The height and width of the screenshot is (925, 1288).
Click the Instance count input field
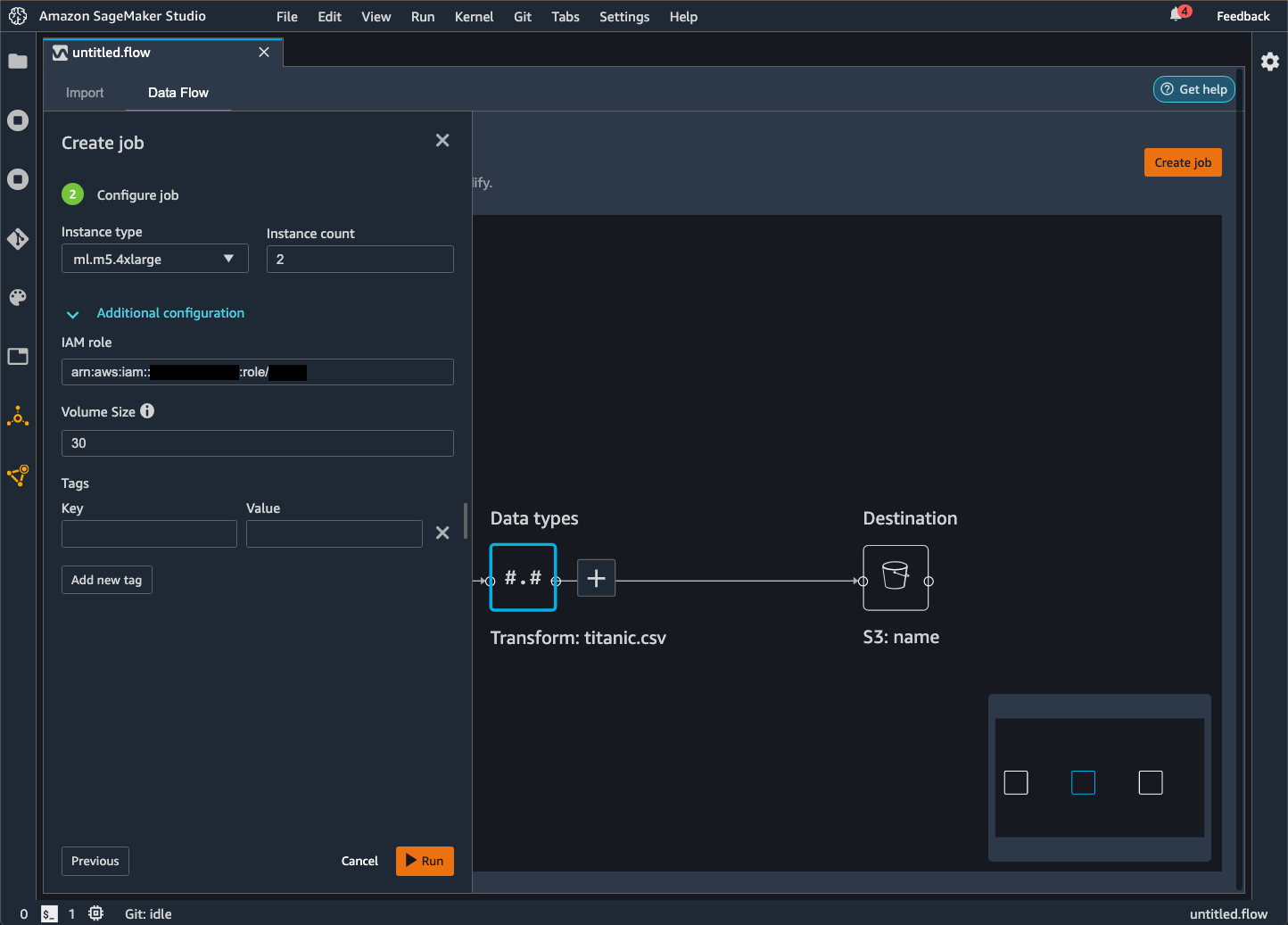pyautogui.click(x=359, y=260)
